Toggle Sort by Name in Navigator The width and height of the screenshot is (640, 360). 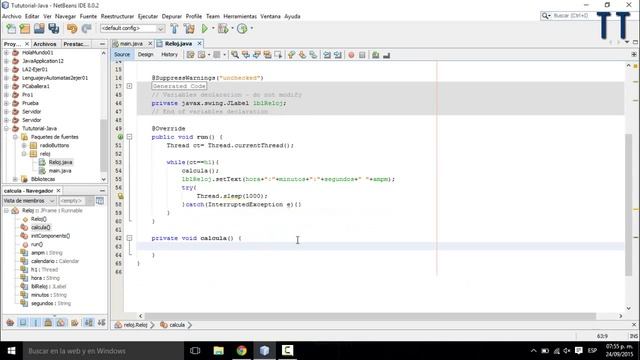click(x=89, y=323)
